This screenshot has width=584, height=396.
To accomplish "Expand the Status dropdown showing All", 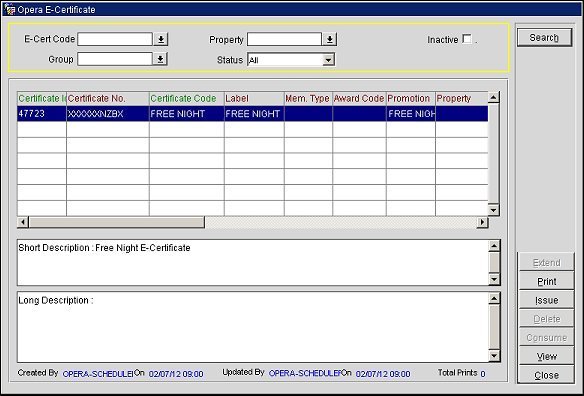I will coord(328,60).
